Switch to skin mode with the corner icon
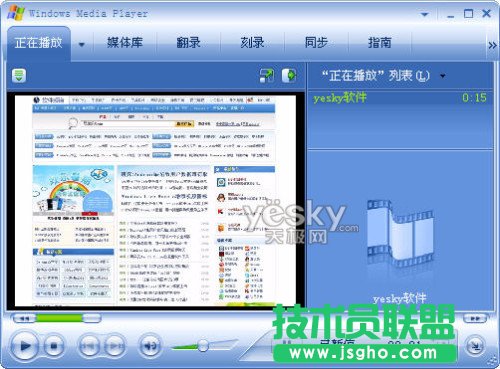 pos(475,347)
